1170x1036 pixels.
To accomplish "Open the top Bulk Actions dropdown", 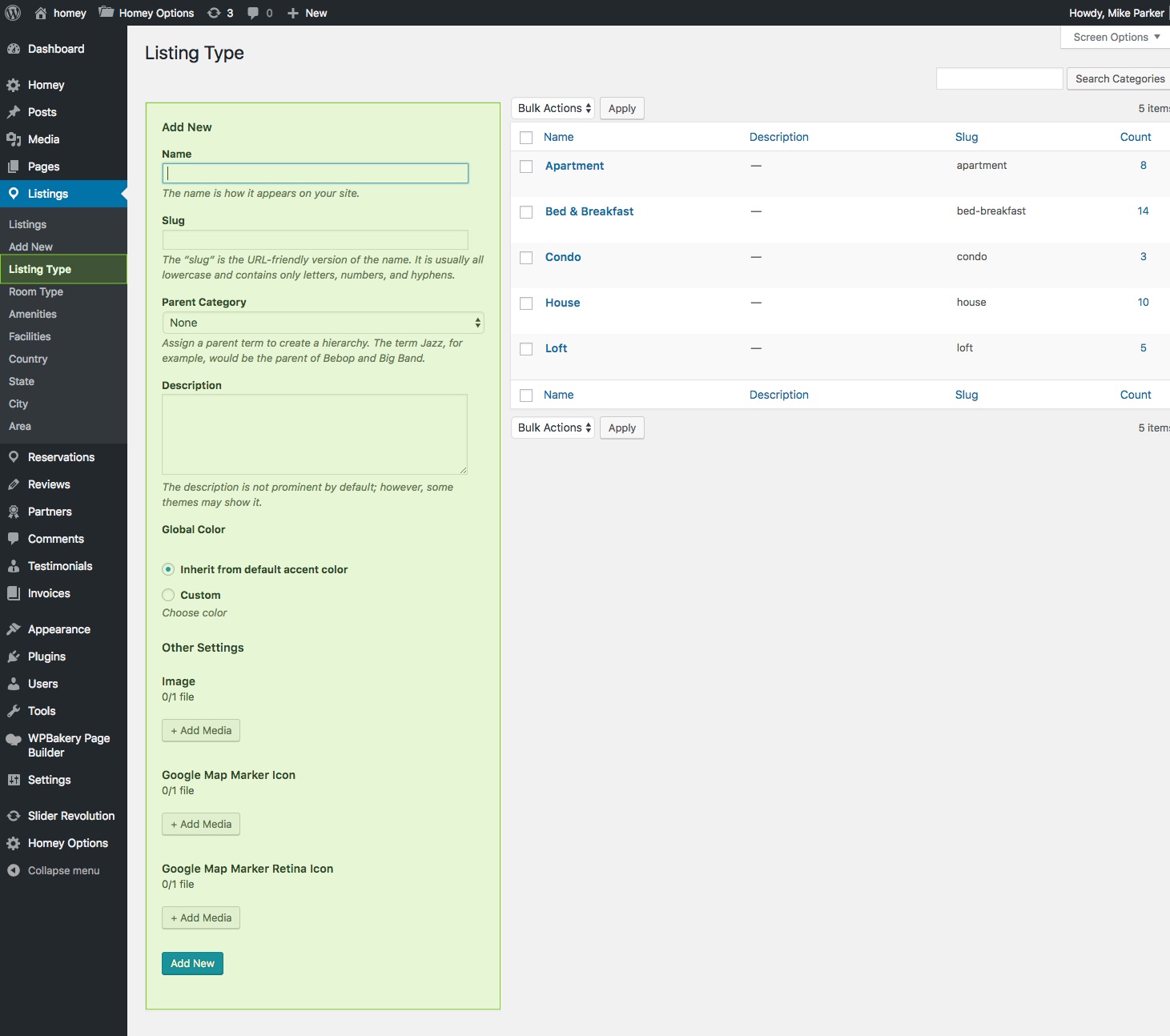I will [x=553, y=108].
